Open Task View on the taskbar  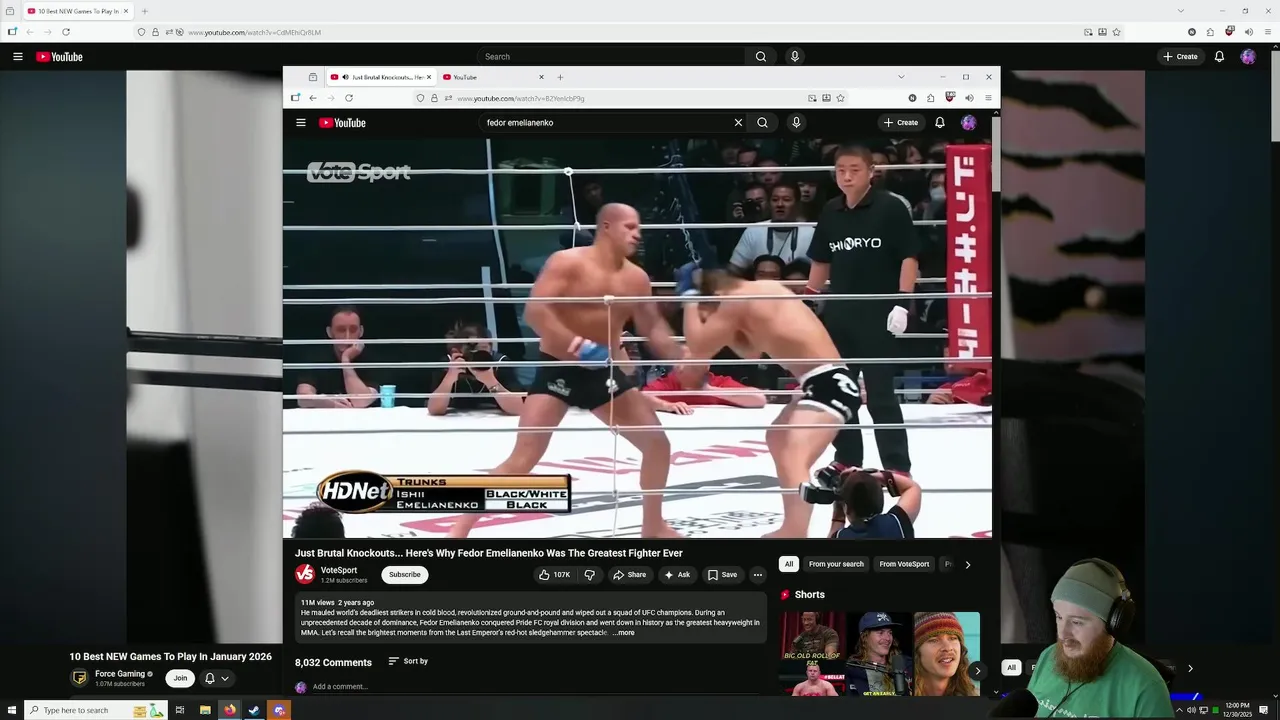(x=180, y=710)
